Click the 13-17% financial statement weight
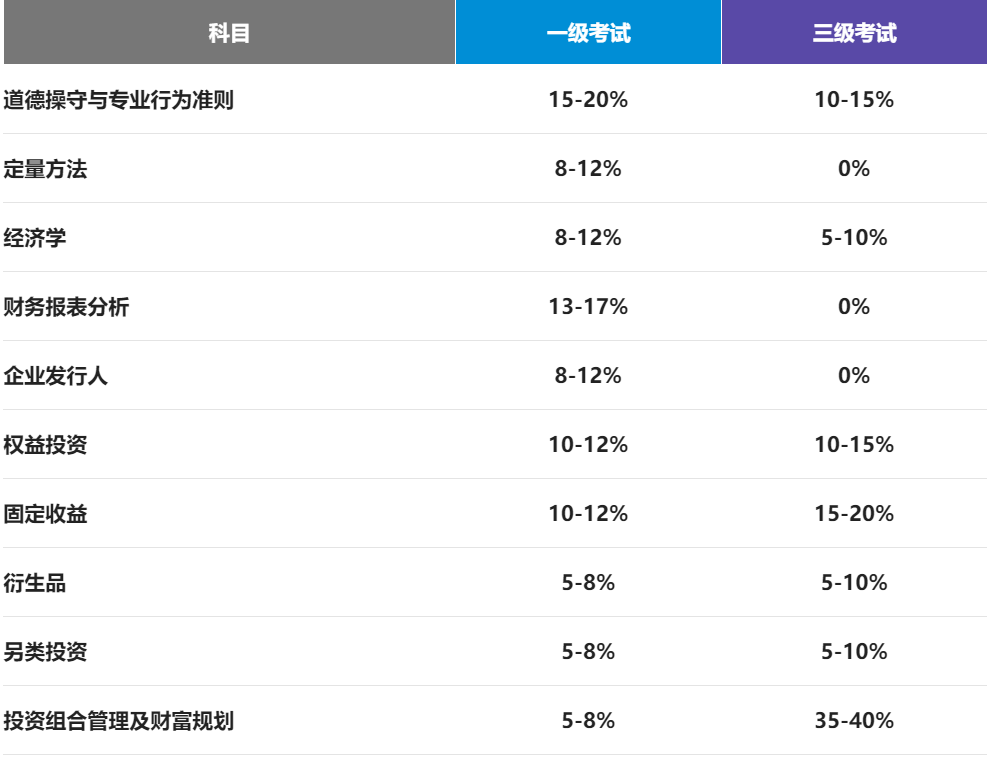Screen dimensions: 987x759 588,307
